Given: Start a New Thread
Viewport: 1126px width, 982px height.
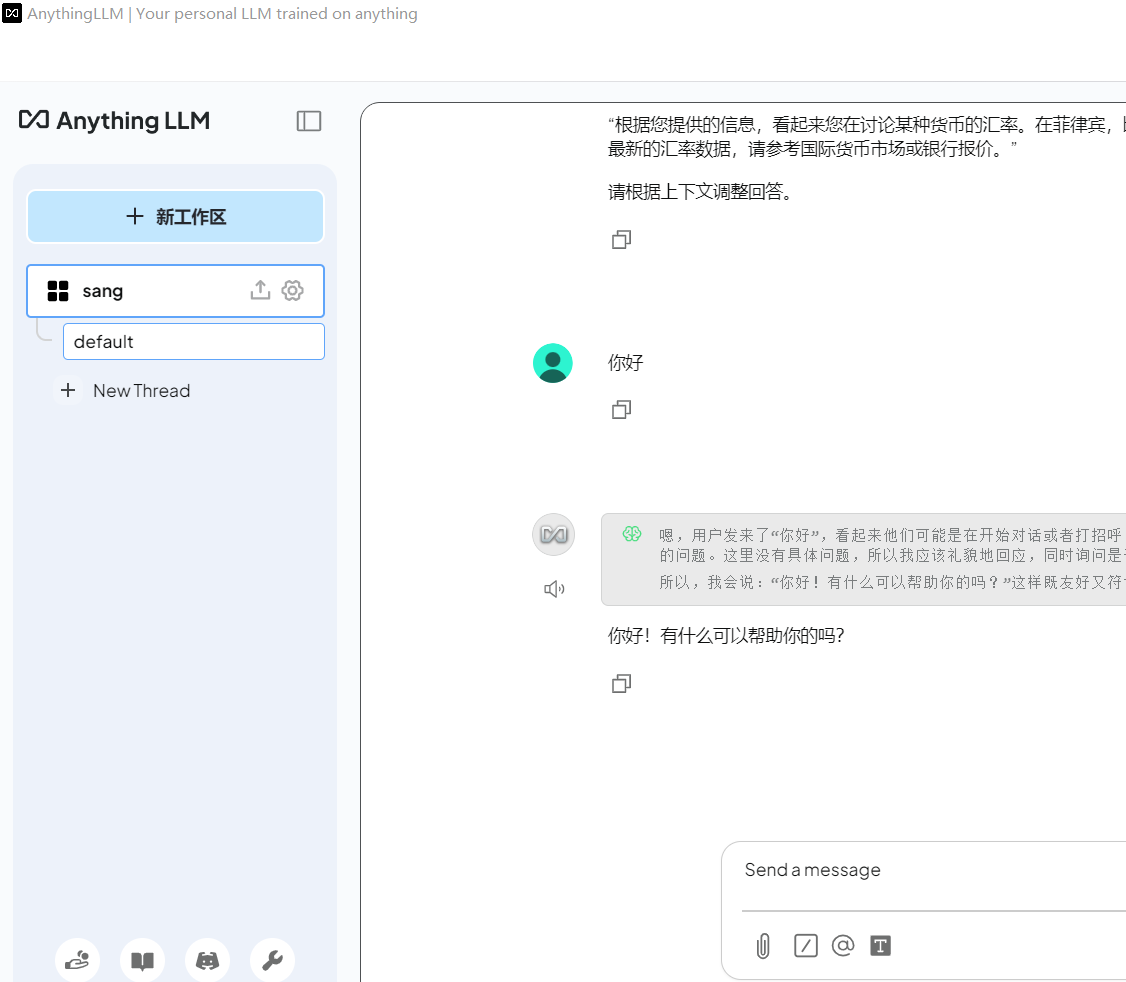Looking at the screenshot, I should [x=141, y=391].
